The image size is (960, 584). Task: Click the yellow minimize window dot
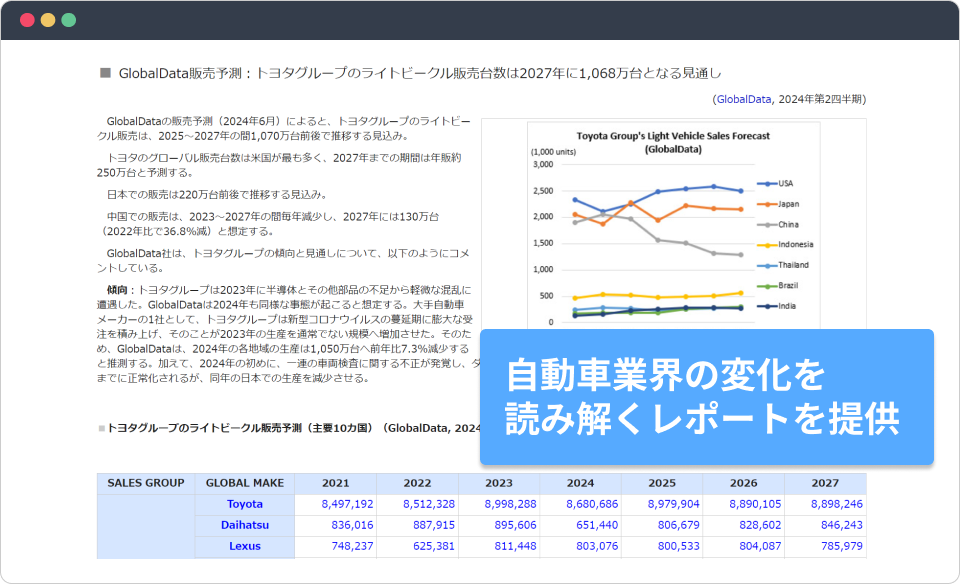[x=48, y=20]
